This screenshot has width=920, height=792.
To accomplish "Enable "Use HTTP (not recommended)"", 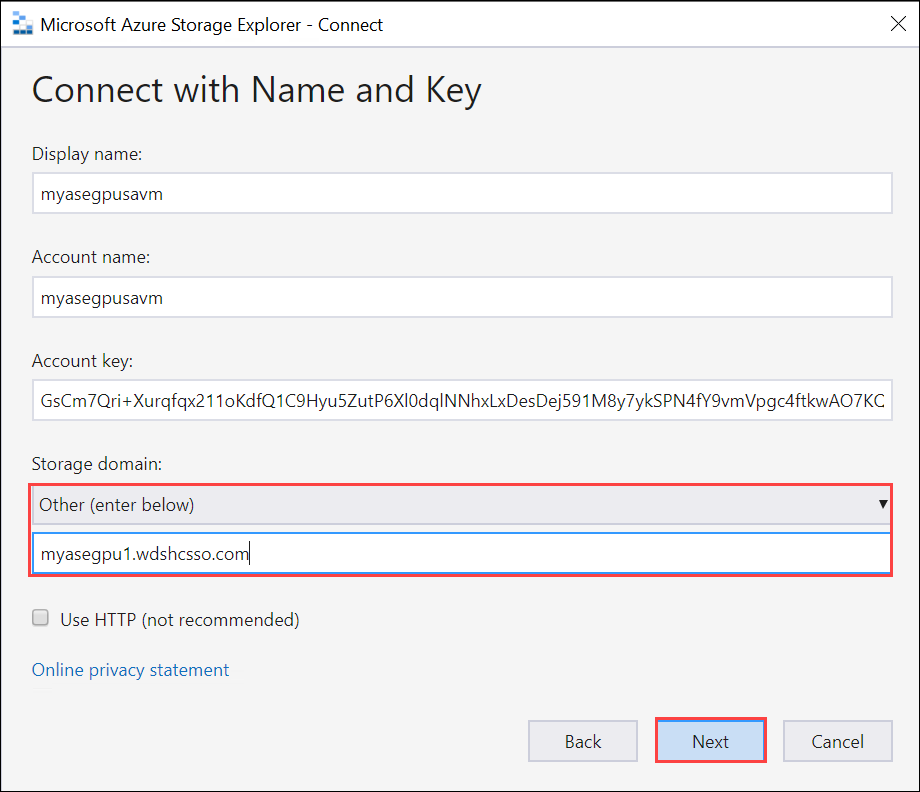I will tap(40, 618).
